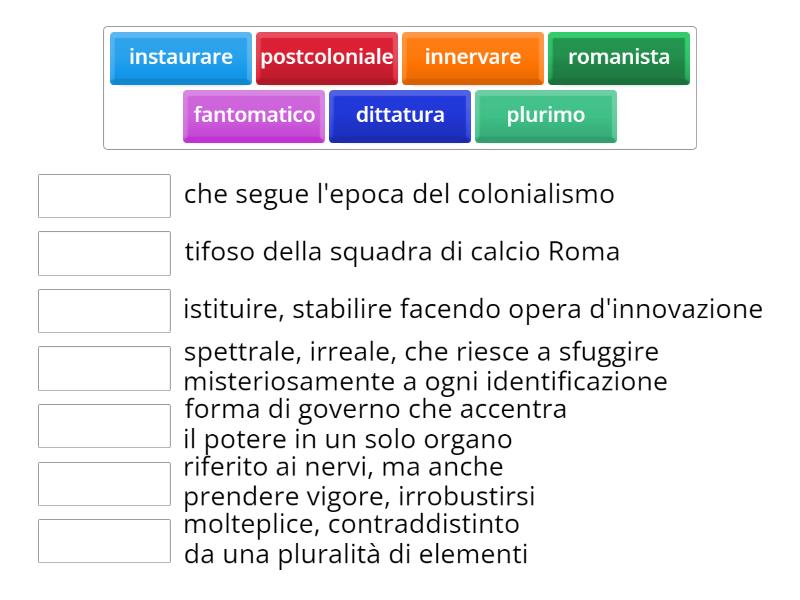Screen dimensions: 800x600
Task: Click the definition 'molteplice, contraddistinto da una pluralità'
Action: coord(356,539)
